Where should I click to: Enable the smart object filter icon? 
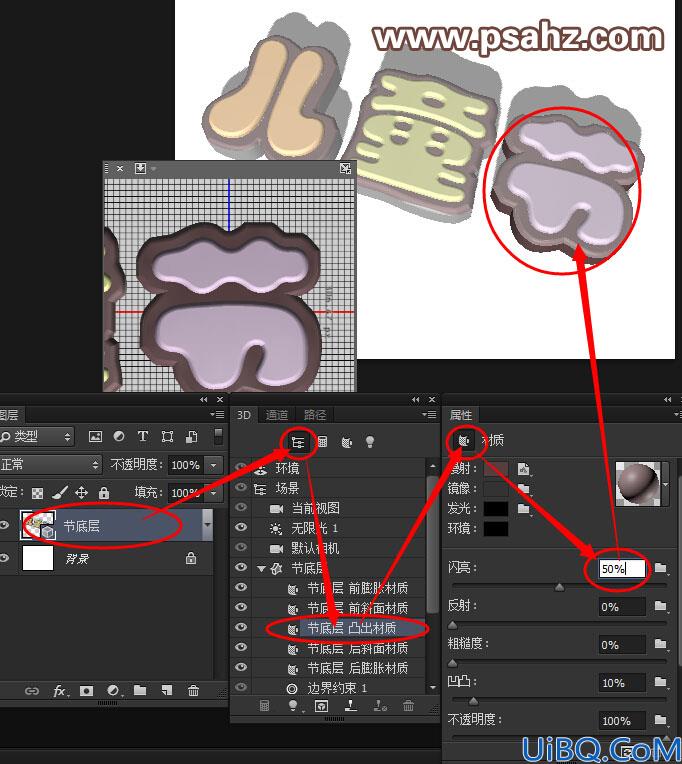(x=191, y=437)
